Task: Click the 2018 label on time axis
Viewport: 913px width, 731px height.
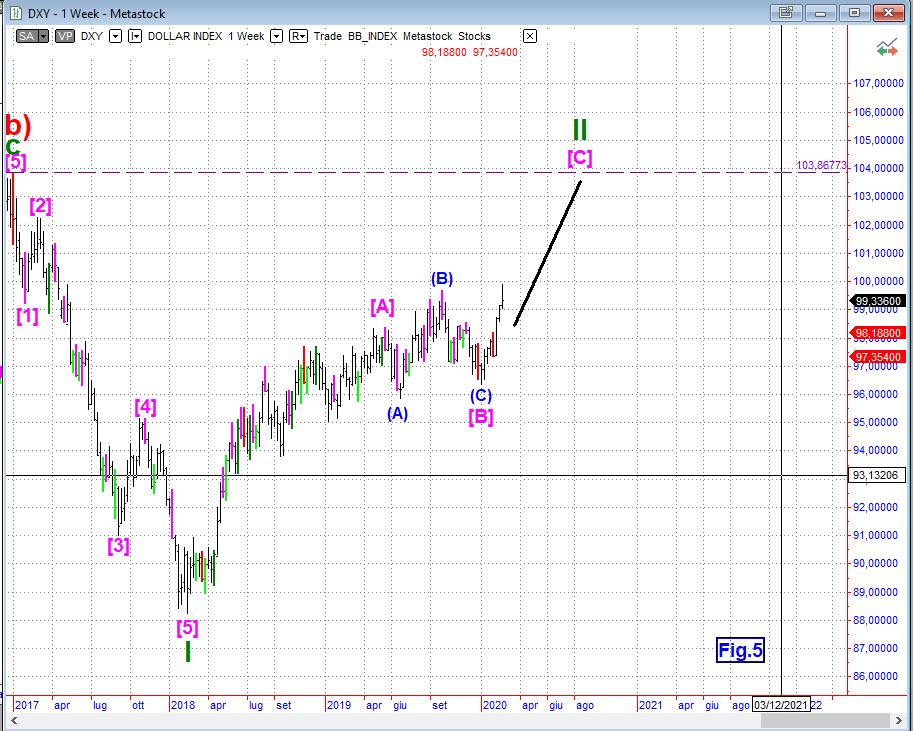Action: [183, 705]
